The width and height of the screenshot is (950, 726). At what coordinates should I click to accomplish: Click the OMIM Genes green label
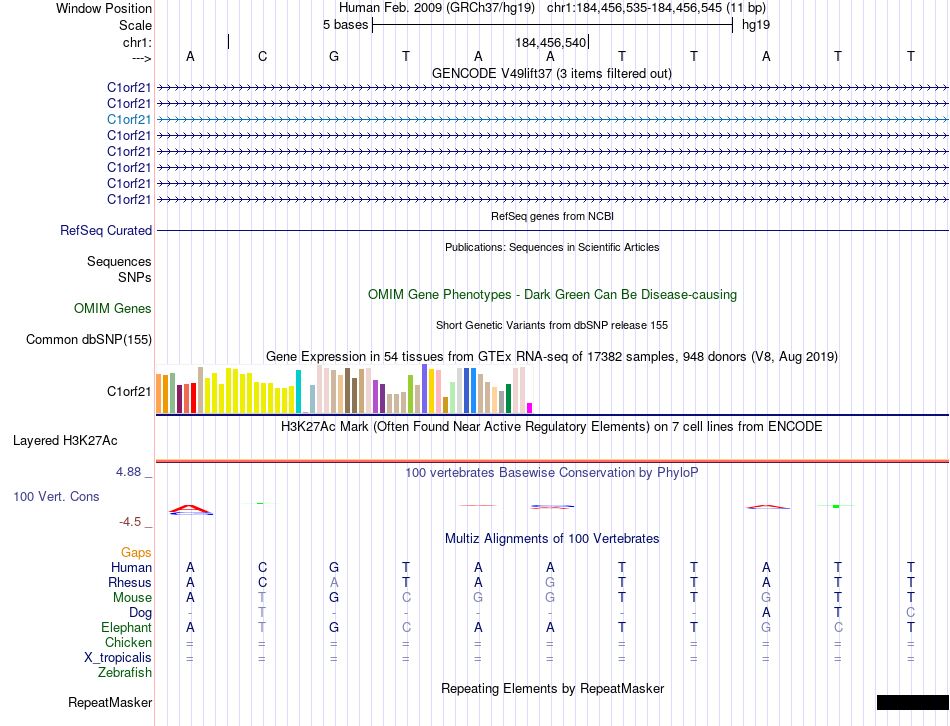[x=113, y=308]
